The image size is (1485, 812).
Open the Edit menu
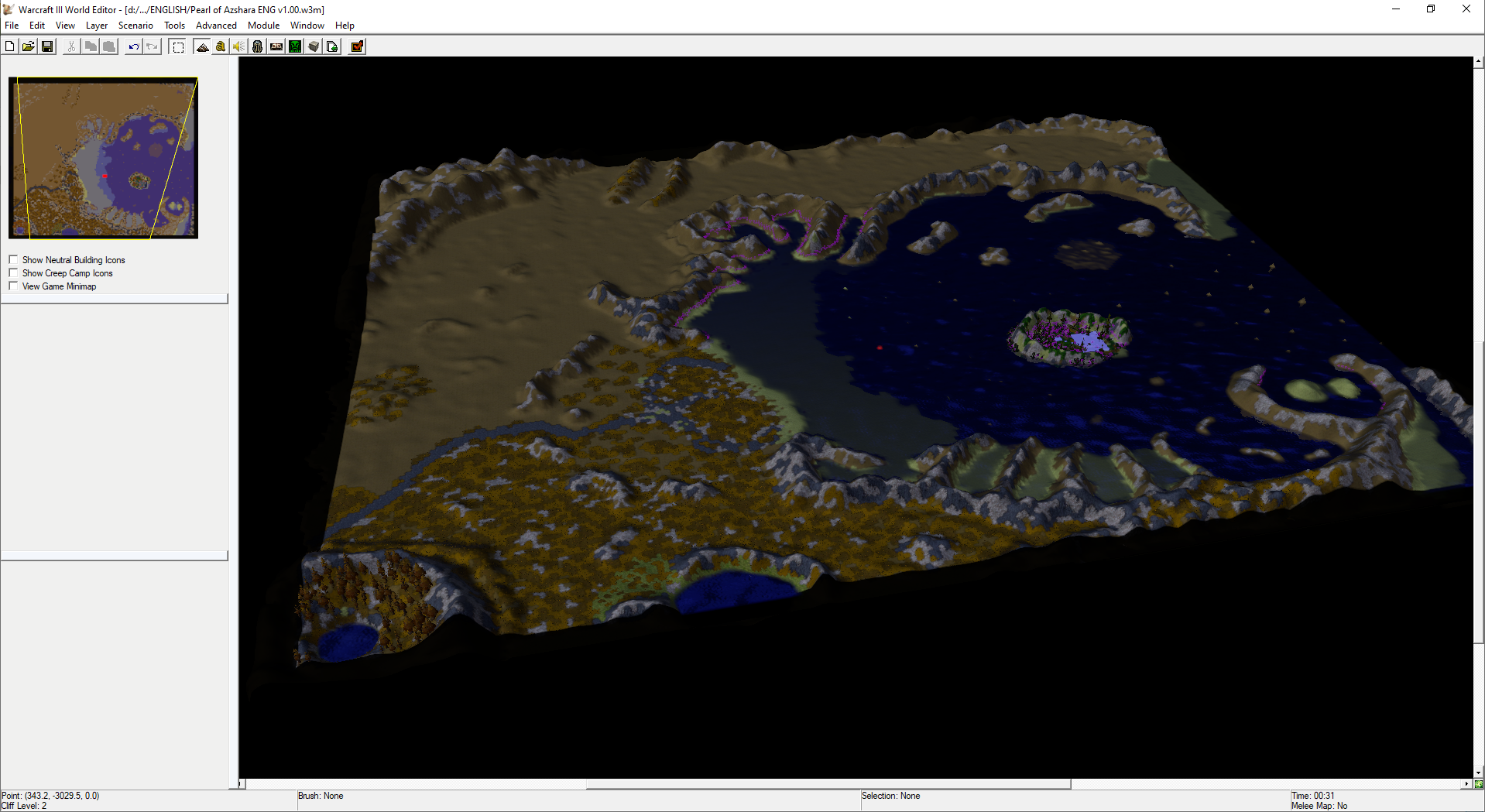click(x=37, y=26)
